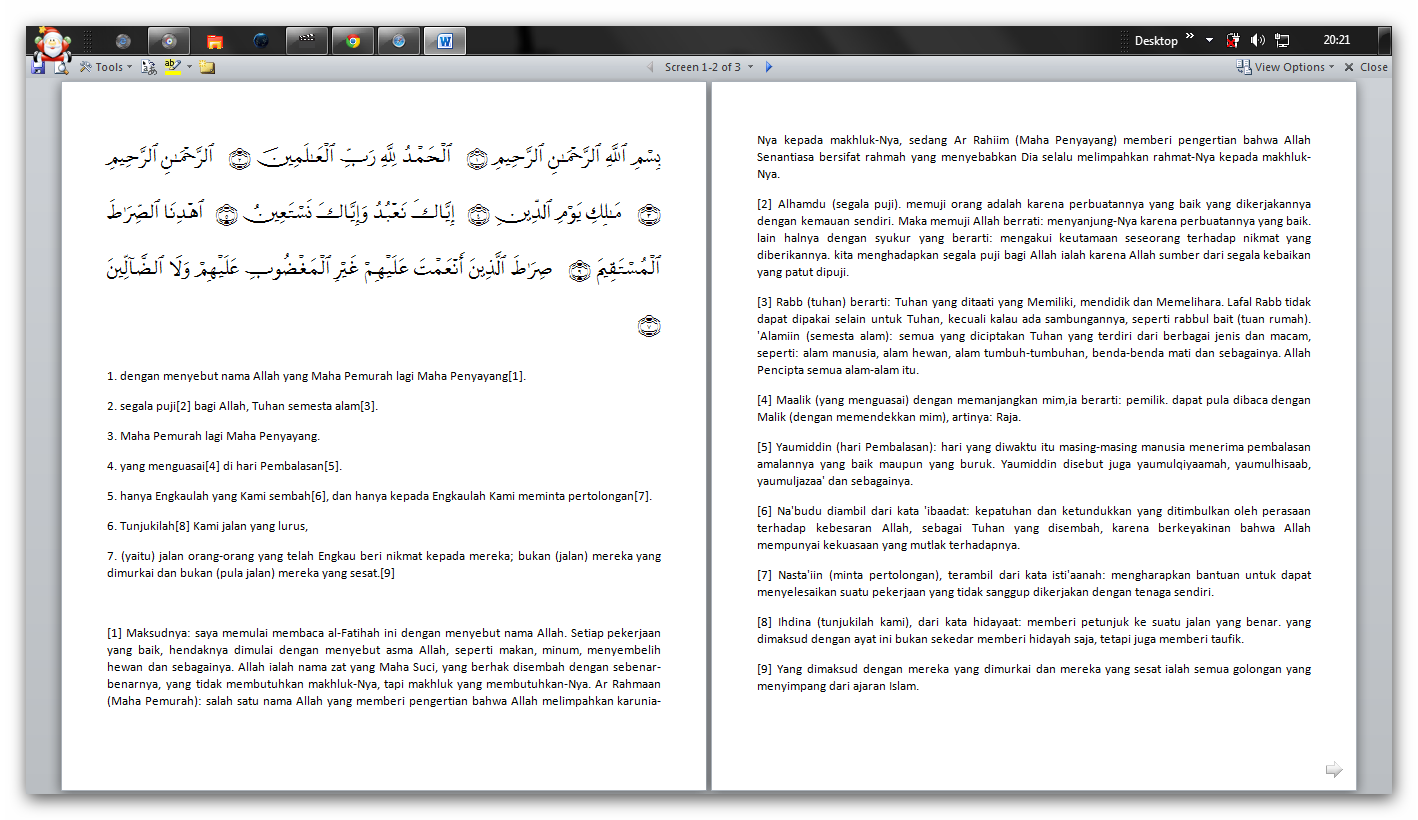Open the disc media app on the taskbar
This screenshot has width=1418, height=820.
pos(169,41)
